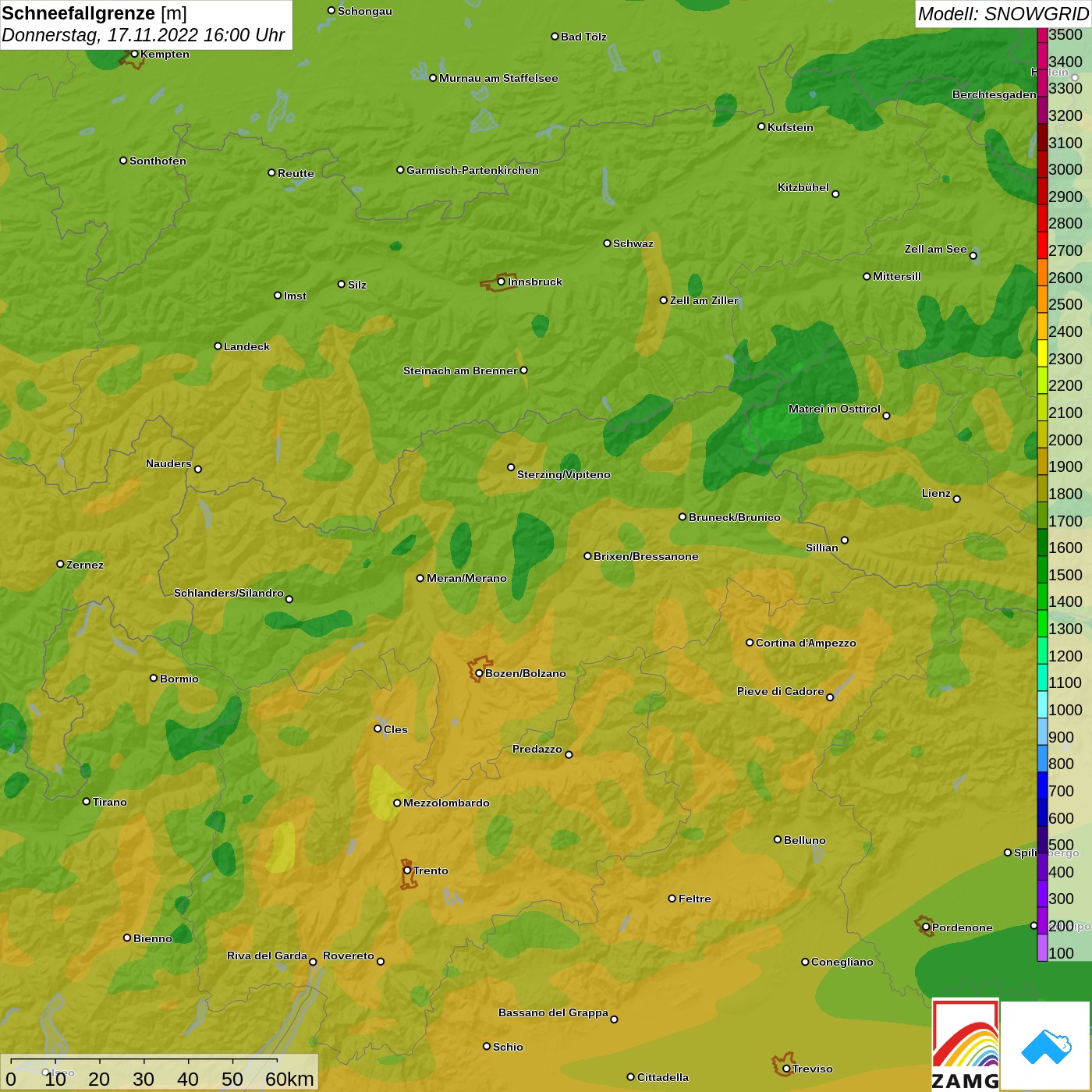This screenshot has height=1092, width=1092.
Task: Click the 1500 green legend swatch
Action: (1042, 569)
